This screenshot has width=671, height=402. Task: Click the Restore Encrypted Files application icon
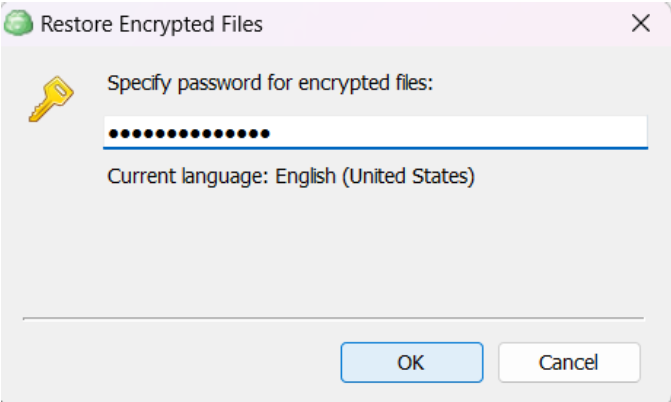(19, 25)
